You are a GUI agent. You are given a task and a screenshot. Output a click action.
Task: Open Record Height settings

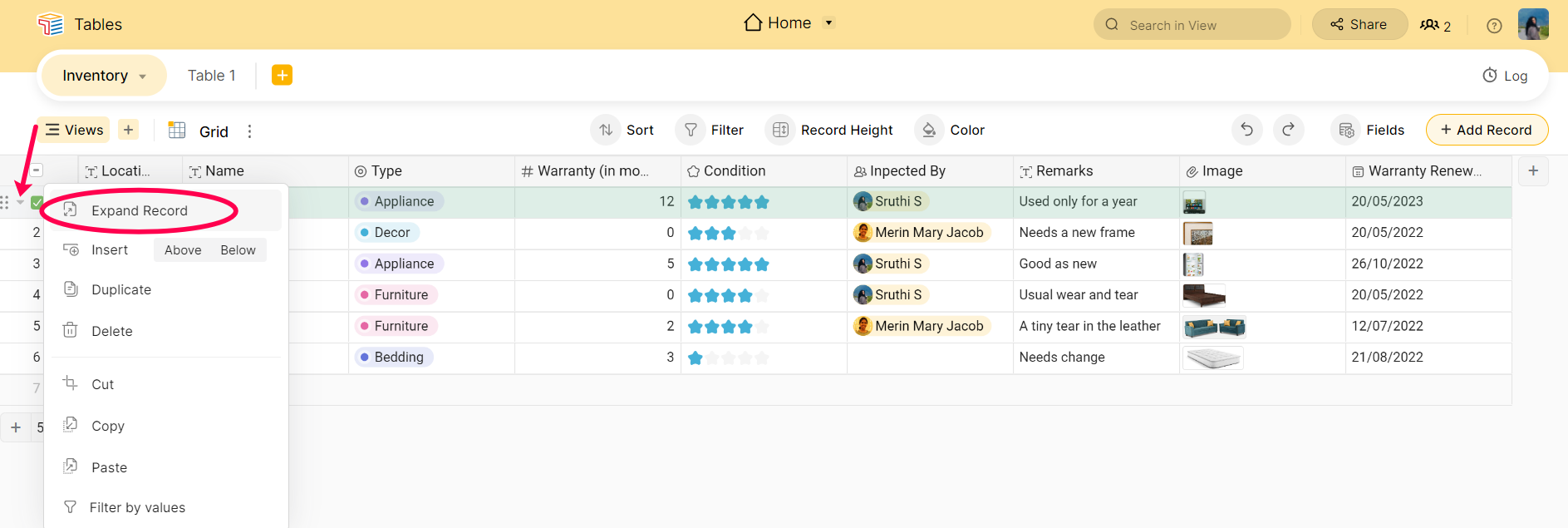pos(831,130)
